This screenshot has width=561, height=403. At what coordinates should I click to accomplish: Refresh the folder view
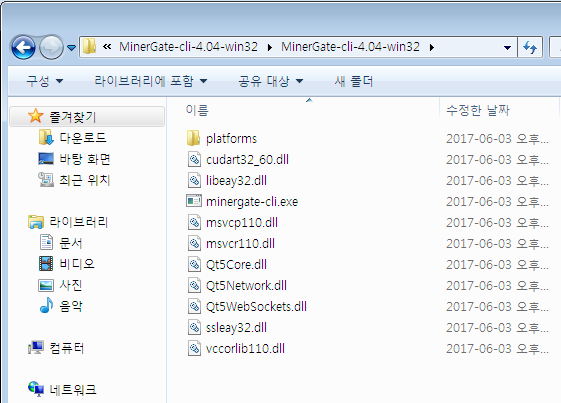[530, 47]
